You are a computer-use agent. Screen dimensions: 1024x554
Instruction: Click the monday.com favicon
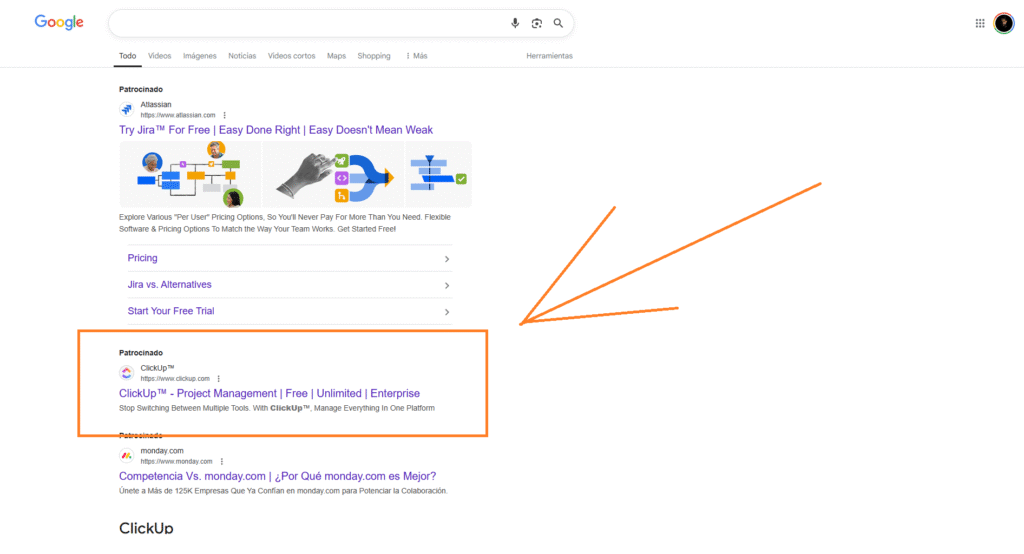tap(127, 455)
